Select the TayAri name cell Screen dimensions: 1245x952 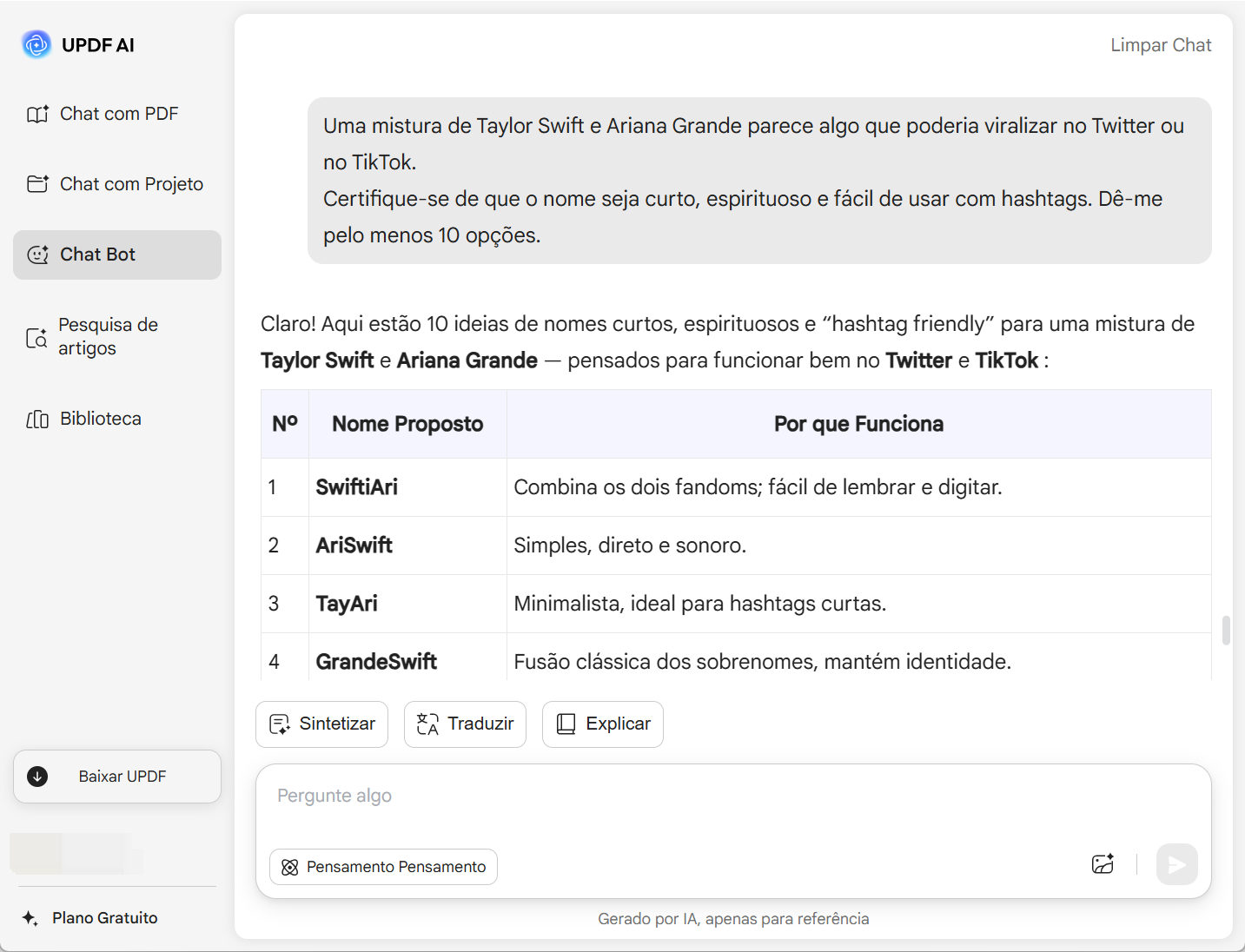click(407, 604)
